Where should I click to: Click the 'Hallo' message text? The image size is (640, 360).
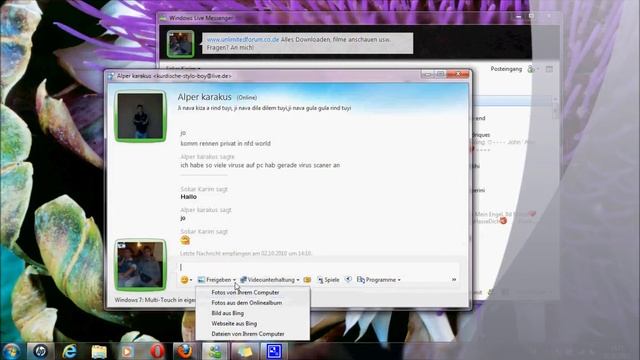pyautogui.click(x=189, y=197)
